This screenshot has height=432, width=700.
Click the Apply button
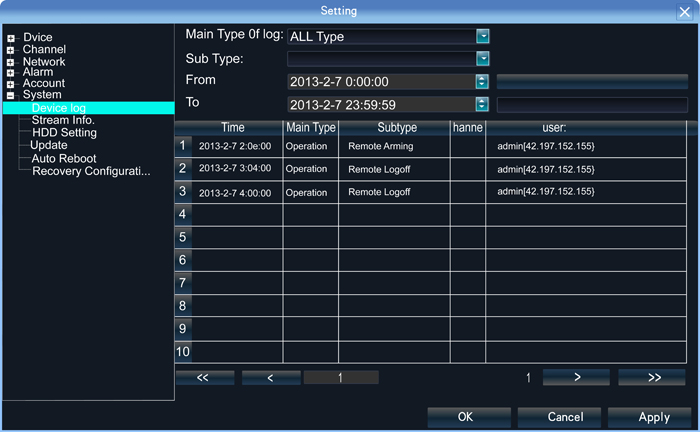coord(650,417)
